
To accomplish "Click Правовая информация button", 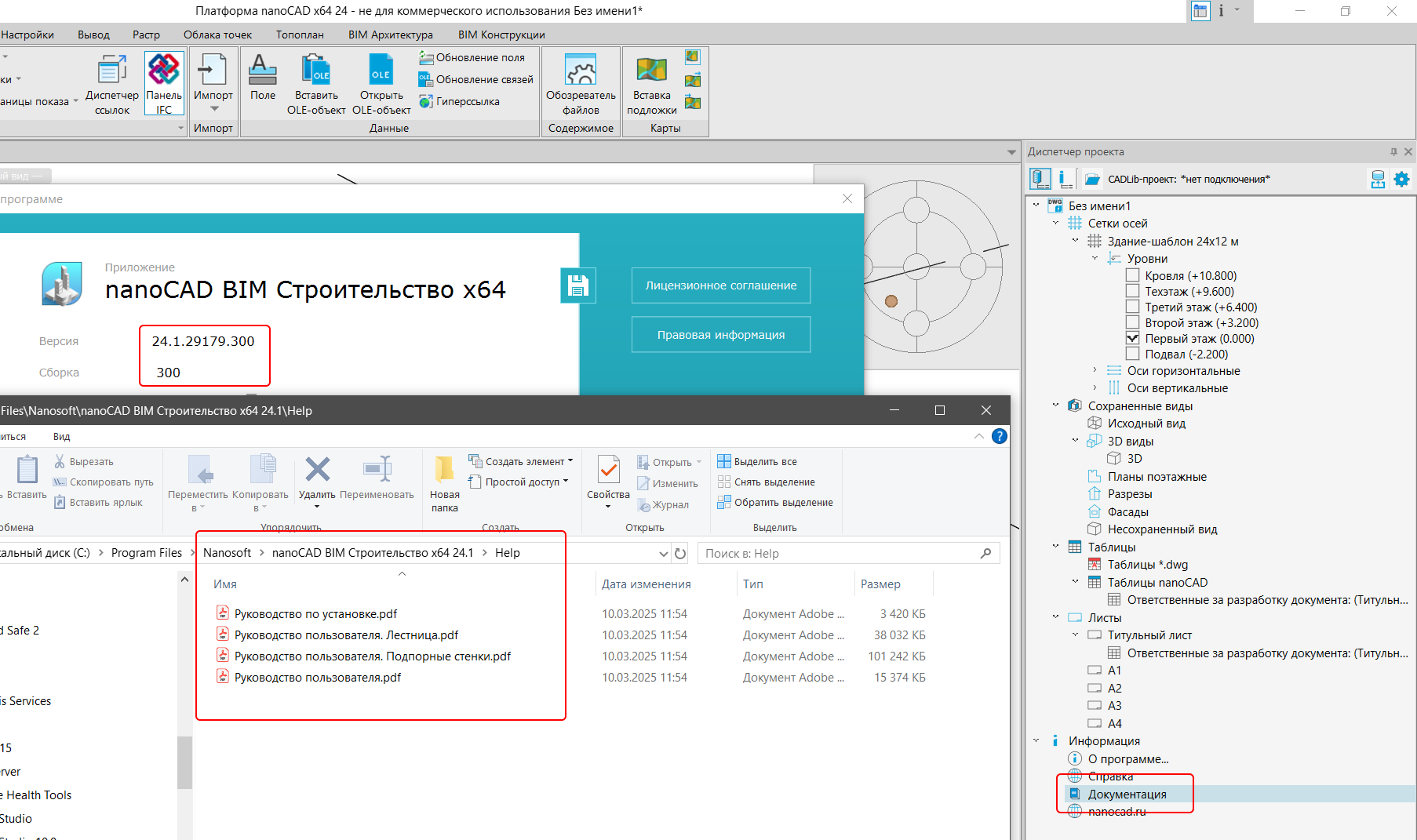I will tap(721, 335).
